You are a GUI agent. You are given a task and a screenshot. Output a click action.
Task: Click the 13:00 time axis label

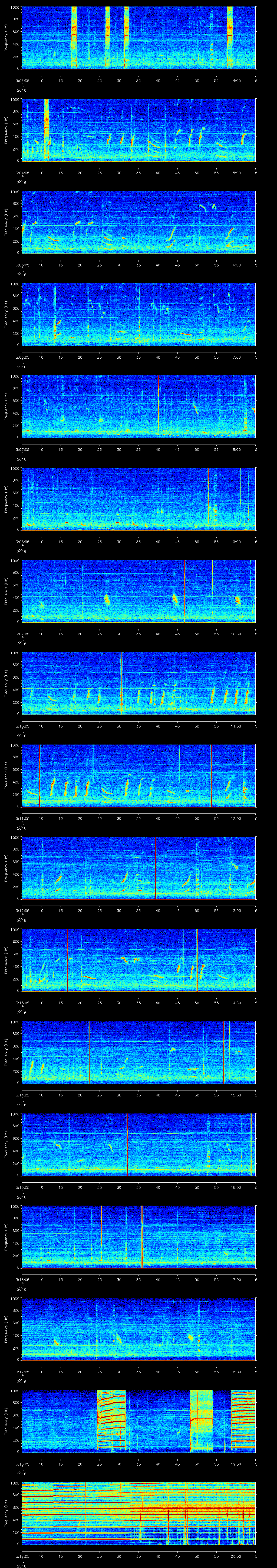coord(236,910)
